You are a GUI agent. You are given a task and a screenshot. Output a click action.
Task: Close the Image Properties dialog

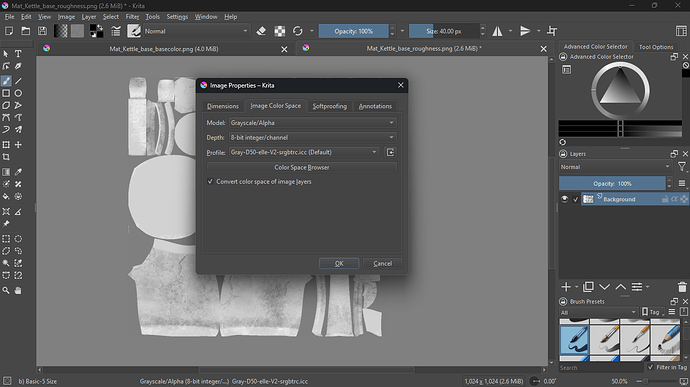point(400,85)
